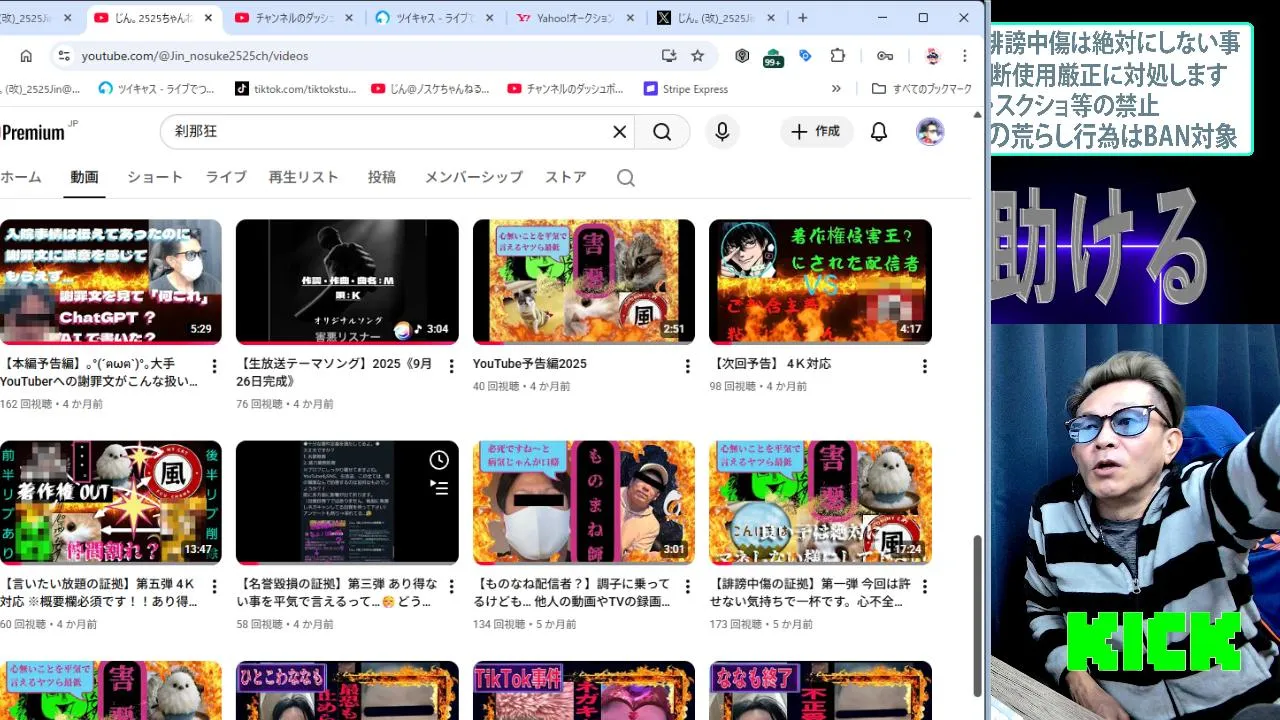
Task: Select the 再生リスト channel tab
Action: tap(304, 177)
